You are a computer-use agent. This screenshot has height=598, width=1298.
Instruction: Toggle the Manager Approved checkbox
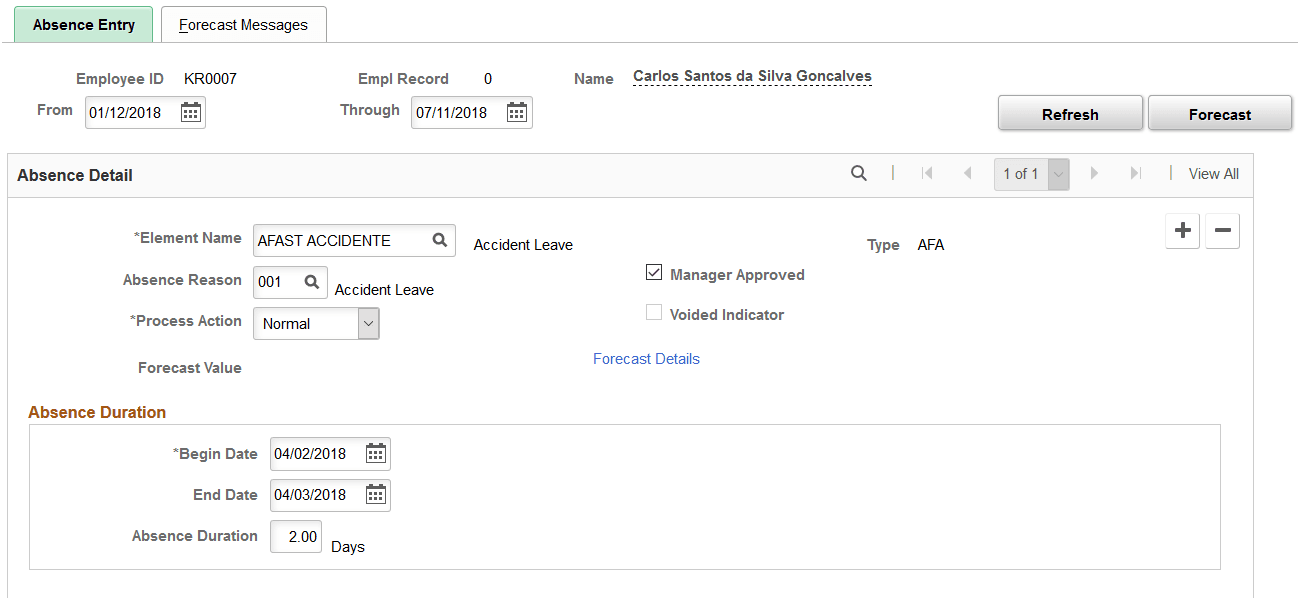point(654,273)
